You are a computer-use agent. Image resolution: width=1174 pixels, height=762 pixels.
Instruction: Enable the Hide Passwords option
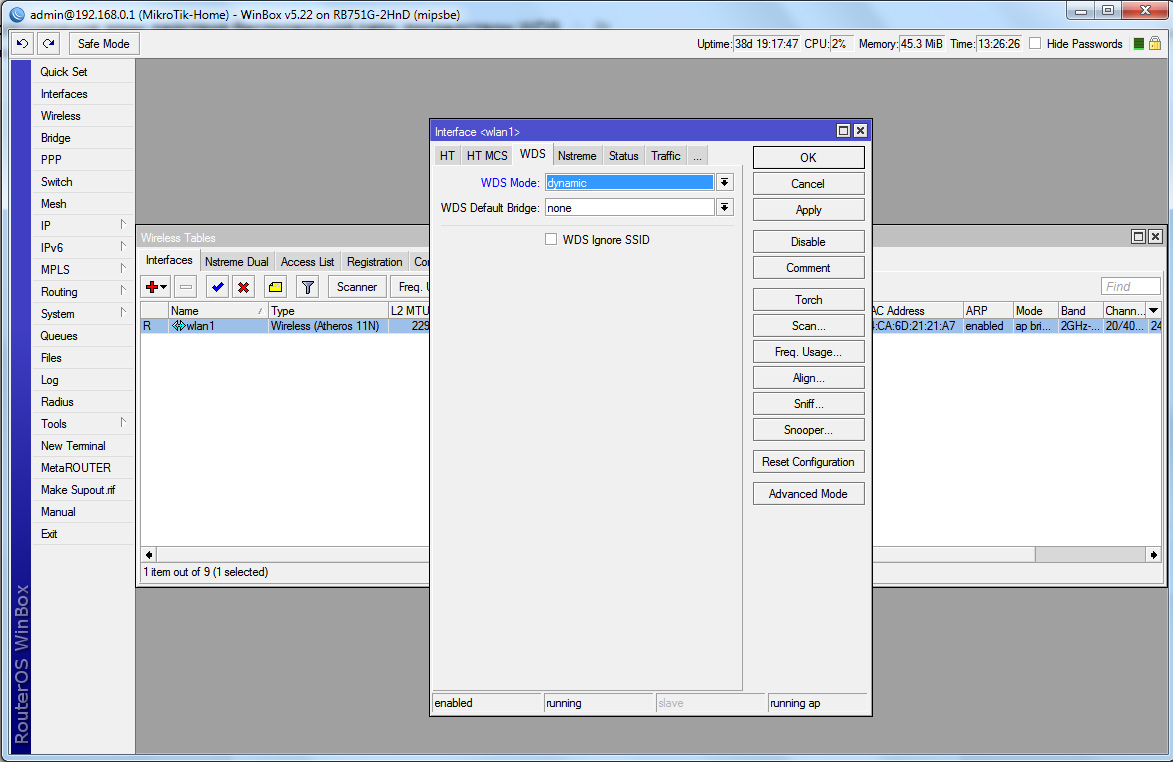tap(1036, 43)
